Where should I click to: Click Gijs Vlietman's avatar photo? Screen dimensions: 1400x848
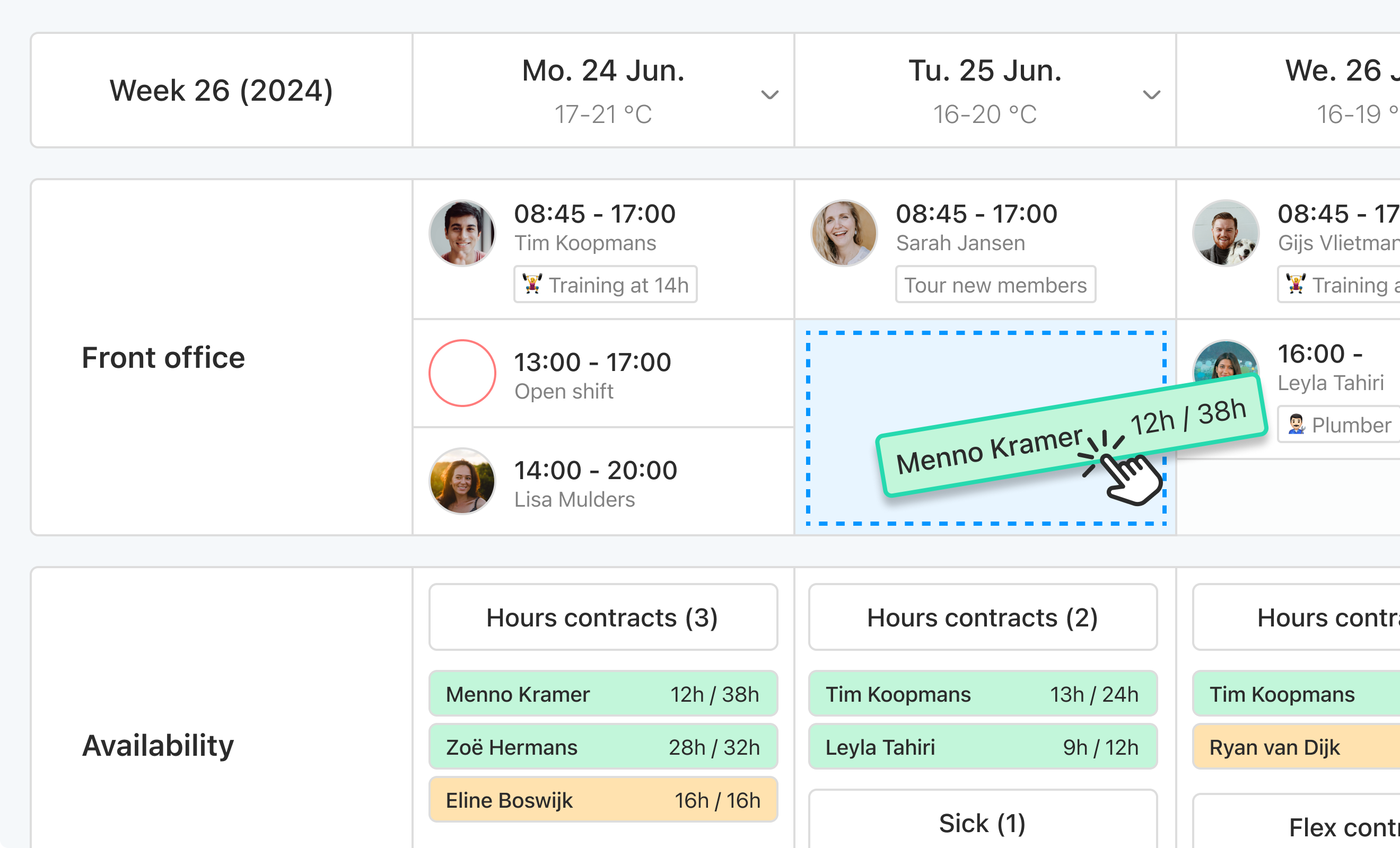(x=1226, y=232)
